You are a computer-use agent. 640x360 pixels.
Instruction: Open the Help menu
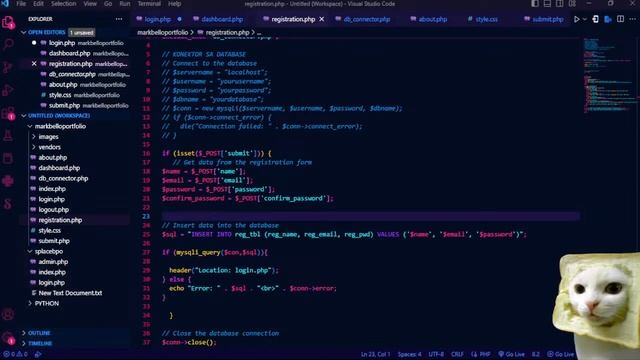click(174, 4)
